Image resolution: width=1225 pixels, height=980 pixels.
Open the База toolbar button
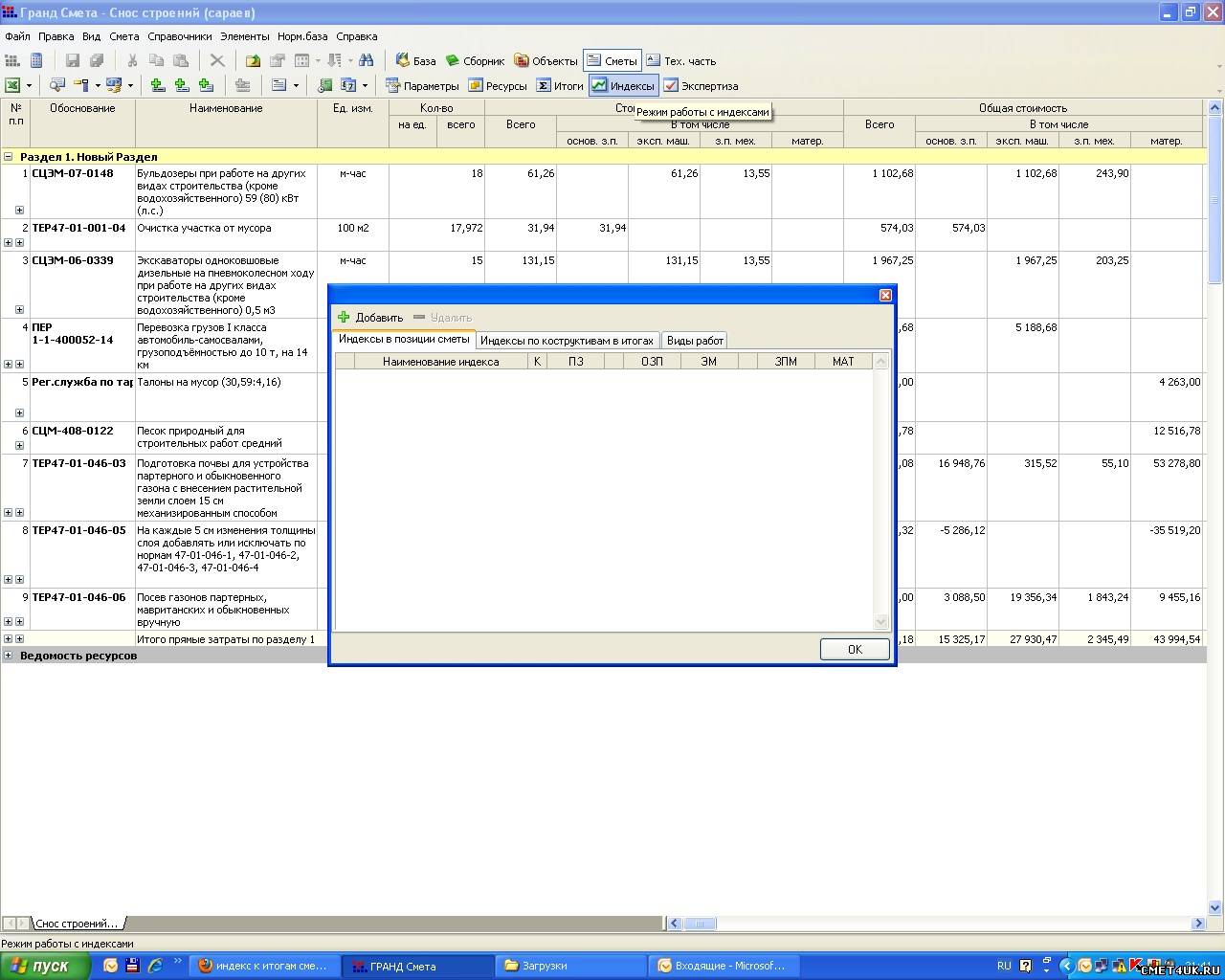coord(416,61)
